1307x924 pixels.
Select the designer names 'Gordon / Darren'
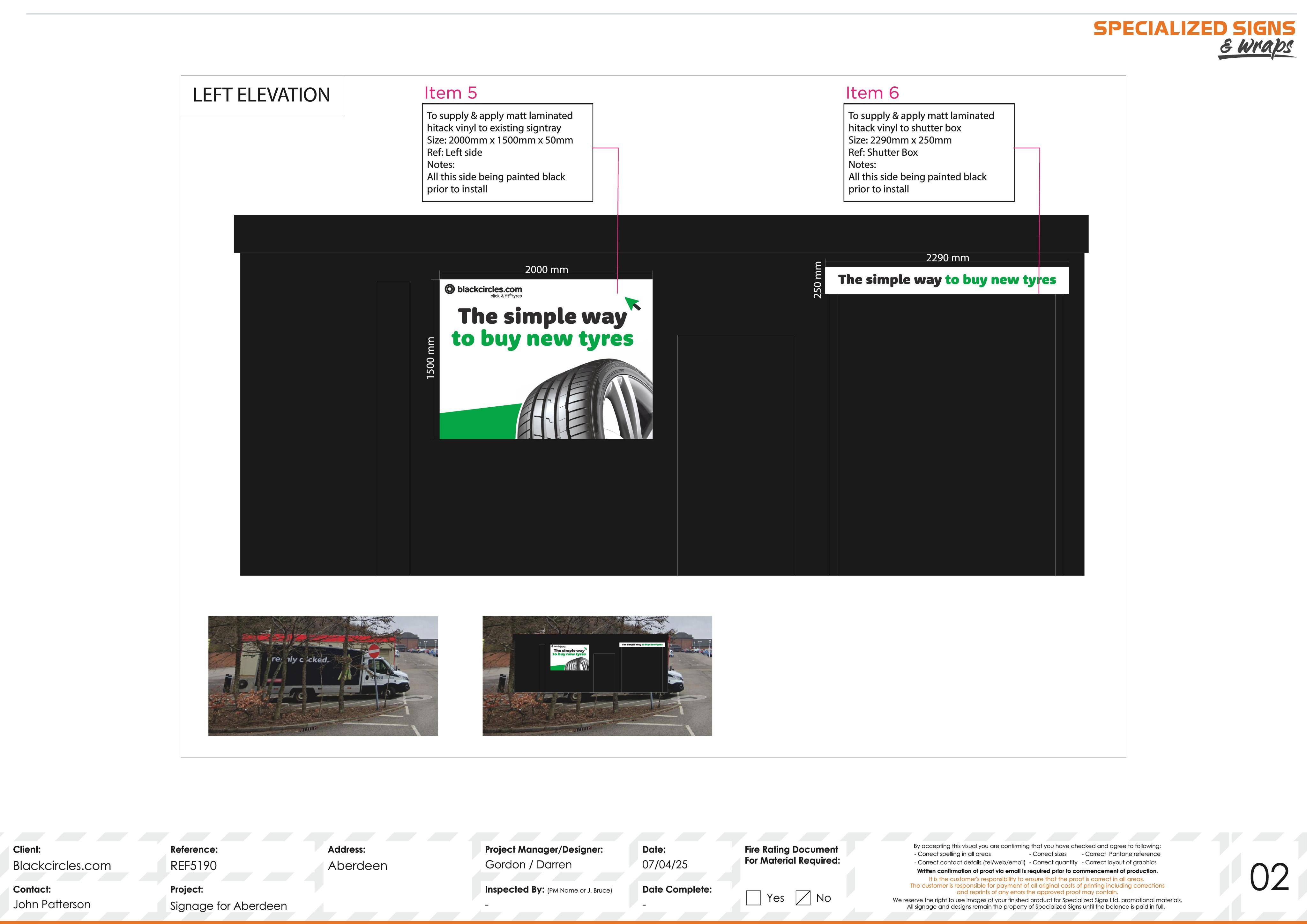pos(528,864)
